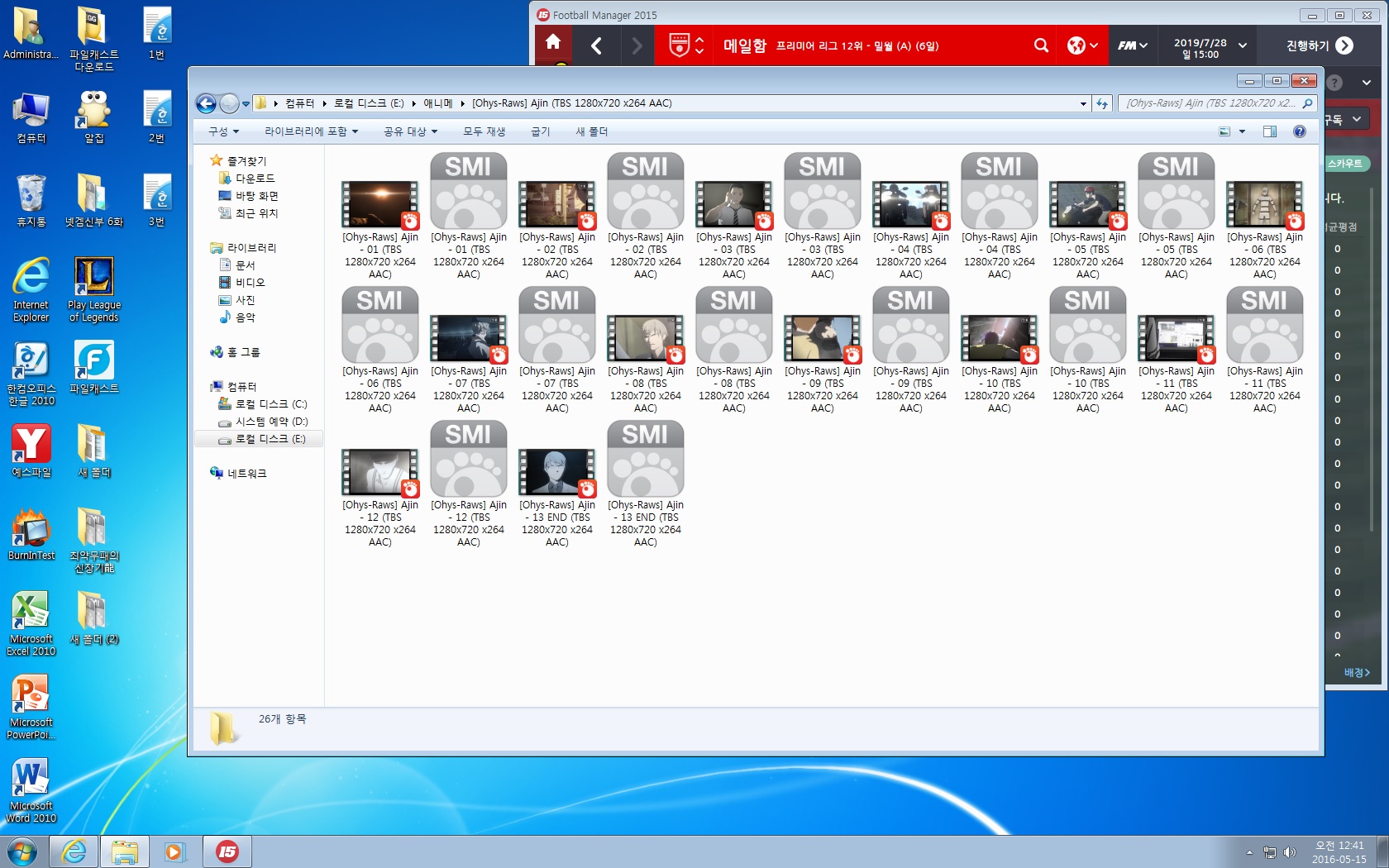Open the 구성 organize menu
Screen dimensions: 1389x868
(x=223, y=131)
